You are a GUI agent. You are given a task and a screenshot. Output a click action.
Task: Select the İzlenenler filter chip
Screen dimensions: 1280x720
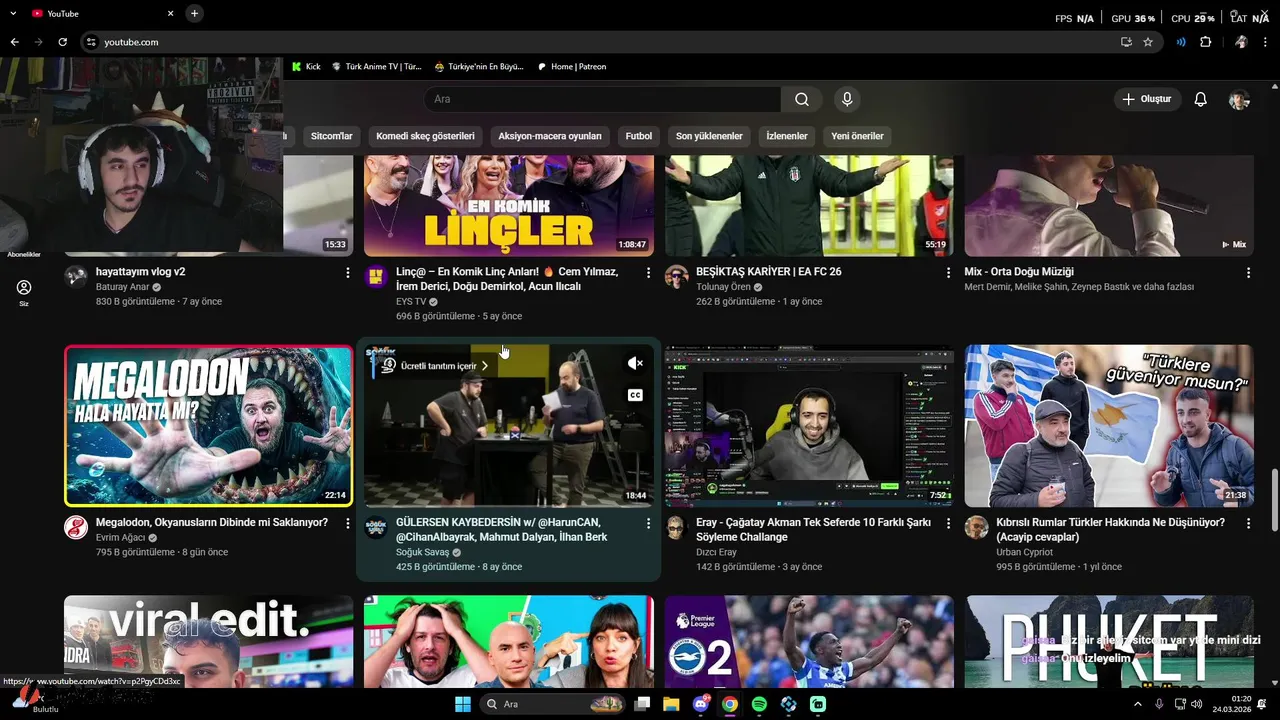pos(787,136)
